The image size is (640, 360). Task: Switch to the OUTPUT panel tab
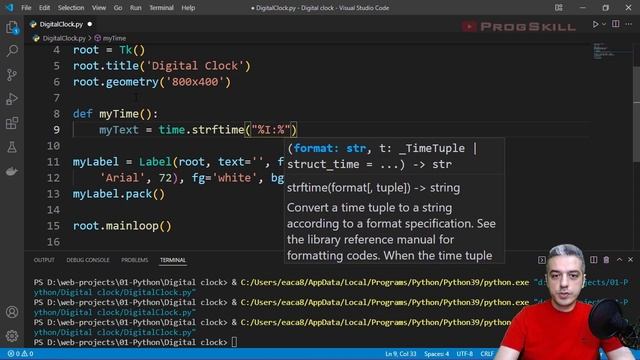click(x=44, y=260)
